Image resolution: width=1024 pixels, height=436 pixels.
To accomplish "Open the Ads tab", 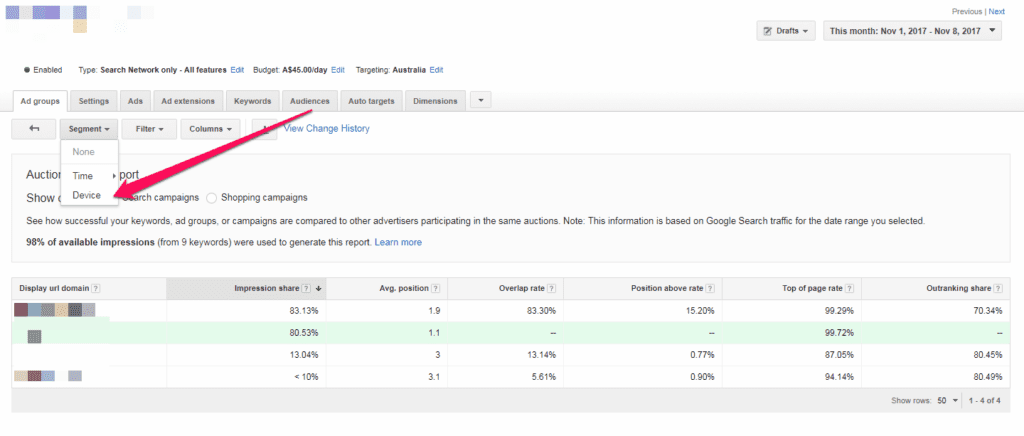I will (136, 101).
